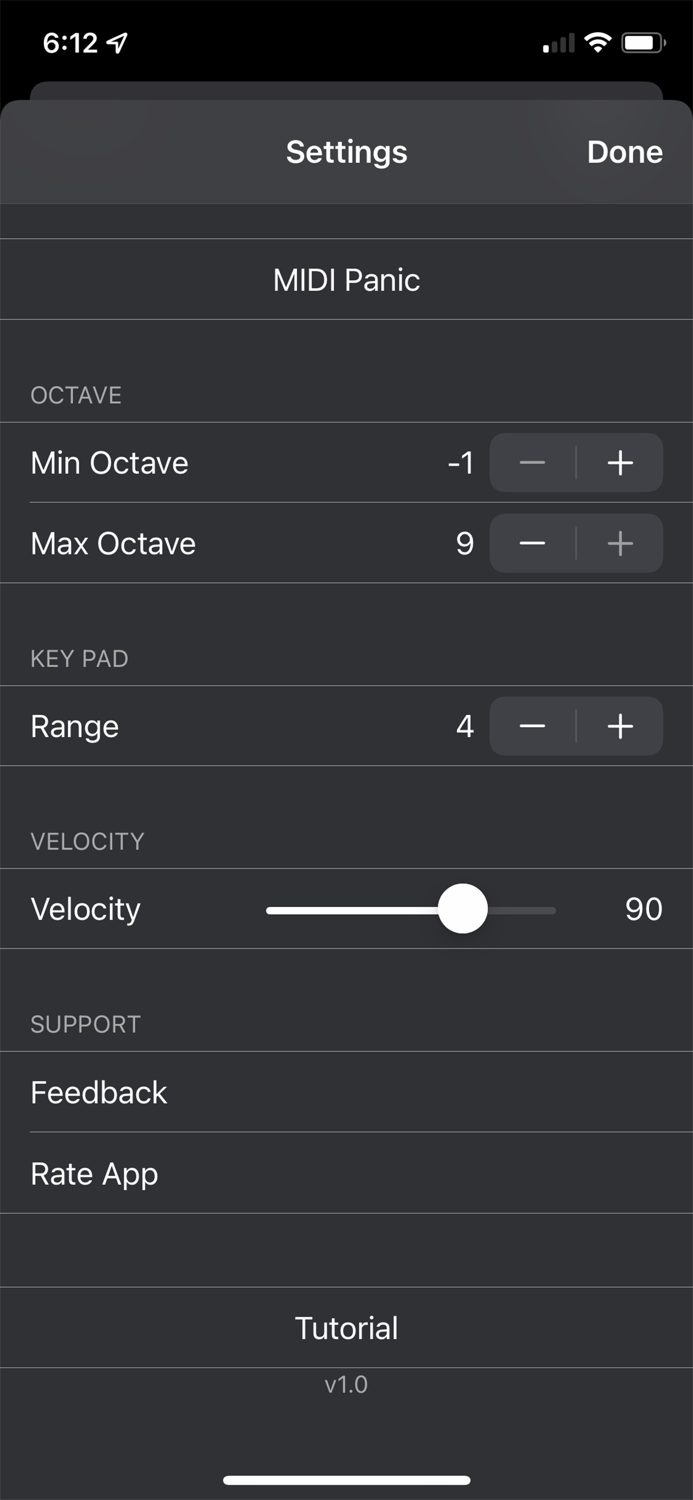This screenshot has width=693, height=1500.
Task: Trigger the MIDI Panic action
Action: coord(346,280)
